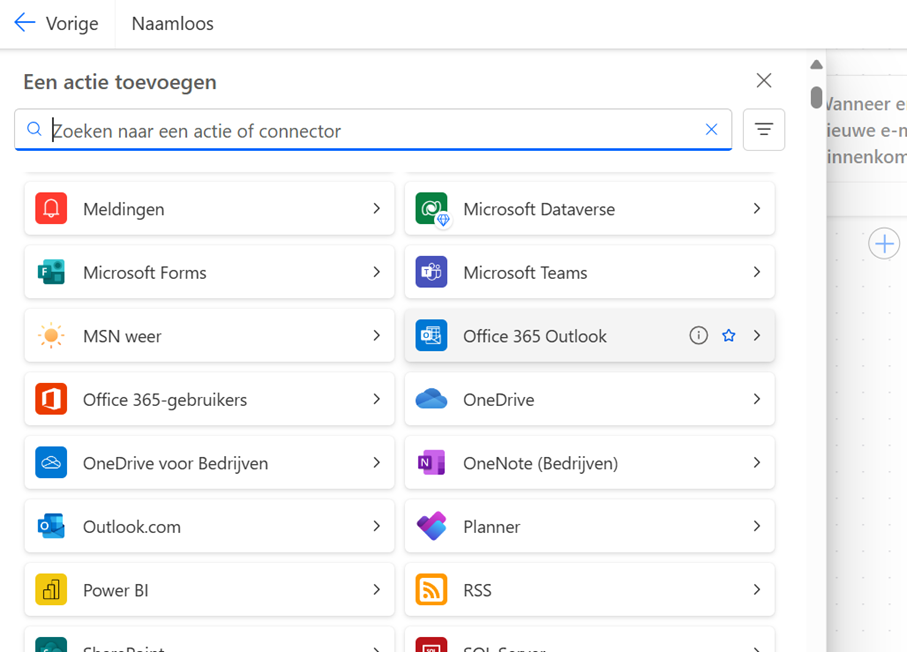Expand OneDrive voor Bedrijven chevron
The height and width of the screenshot is (652, 907).
tap(377, 463)
